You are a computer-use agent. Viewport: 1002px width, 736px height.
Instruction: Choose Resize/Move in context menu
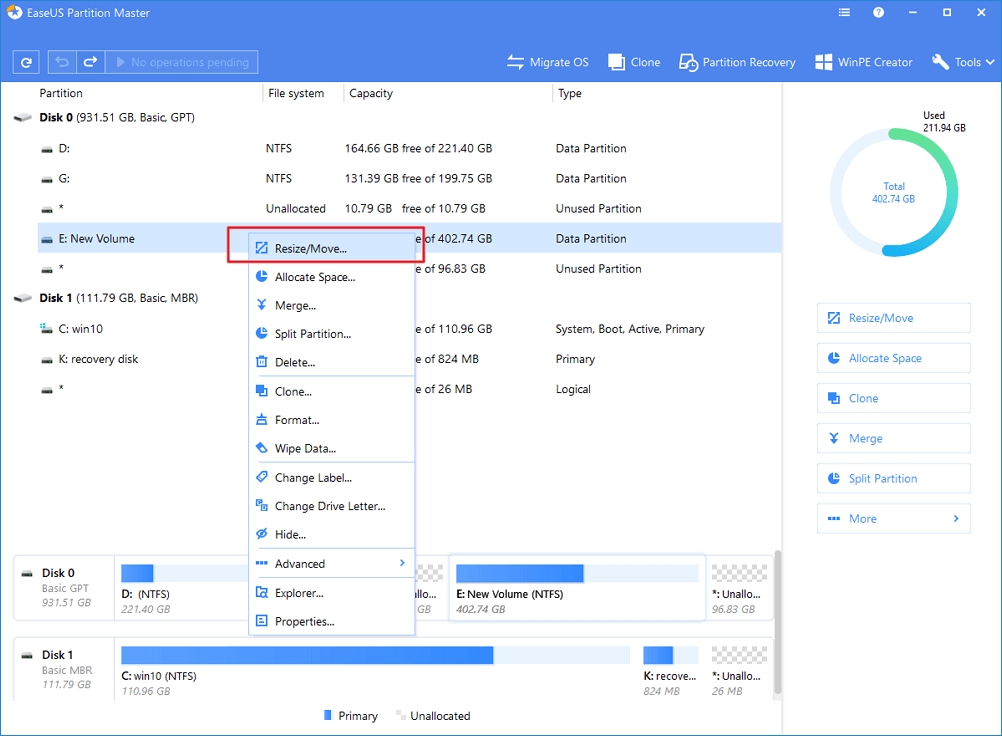[x=332, y=249]
